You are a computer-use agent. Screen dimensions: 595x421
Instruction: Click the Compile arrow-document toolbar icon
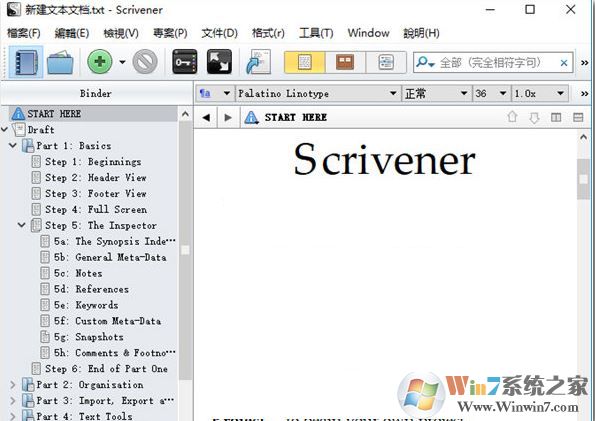[258, 61]
